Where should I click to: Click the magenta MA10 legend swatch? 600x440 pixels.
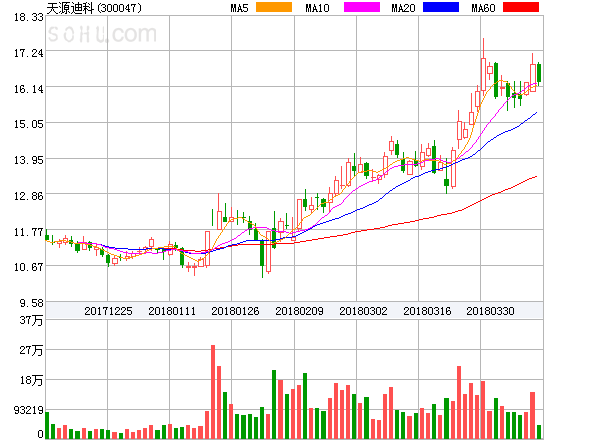pos(362,7)
